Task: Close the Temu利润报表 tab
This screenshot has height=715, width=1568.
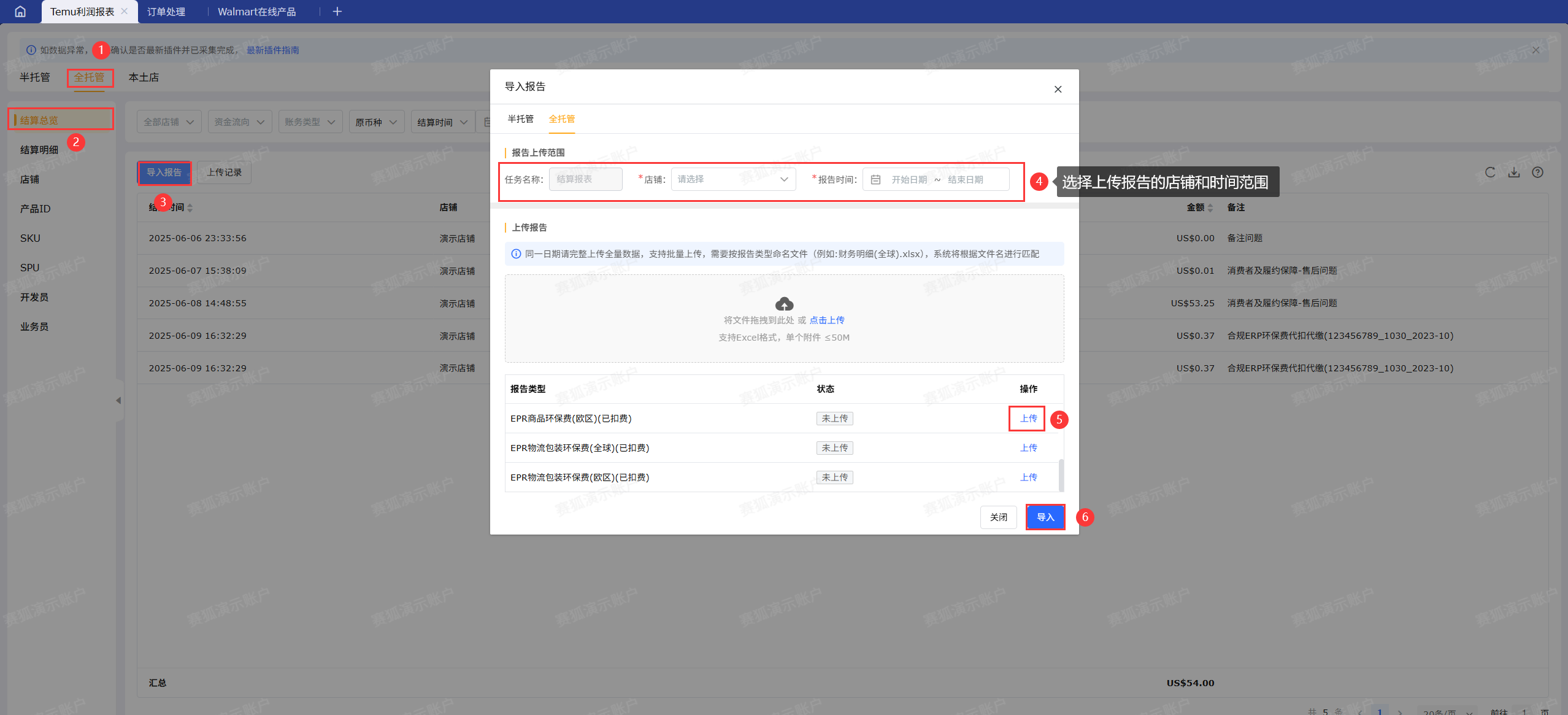Action: click(125, 11)
